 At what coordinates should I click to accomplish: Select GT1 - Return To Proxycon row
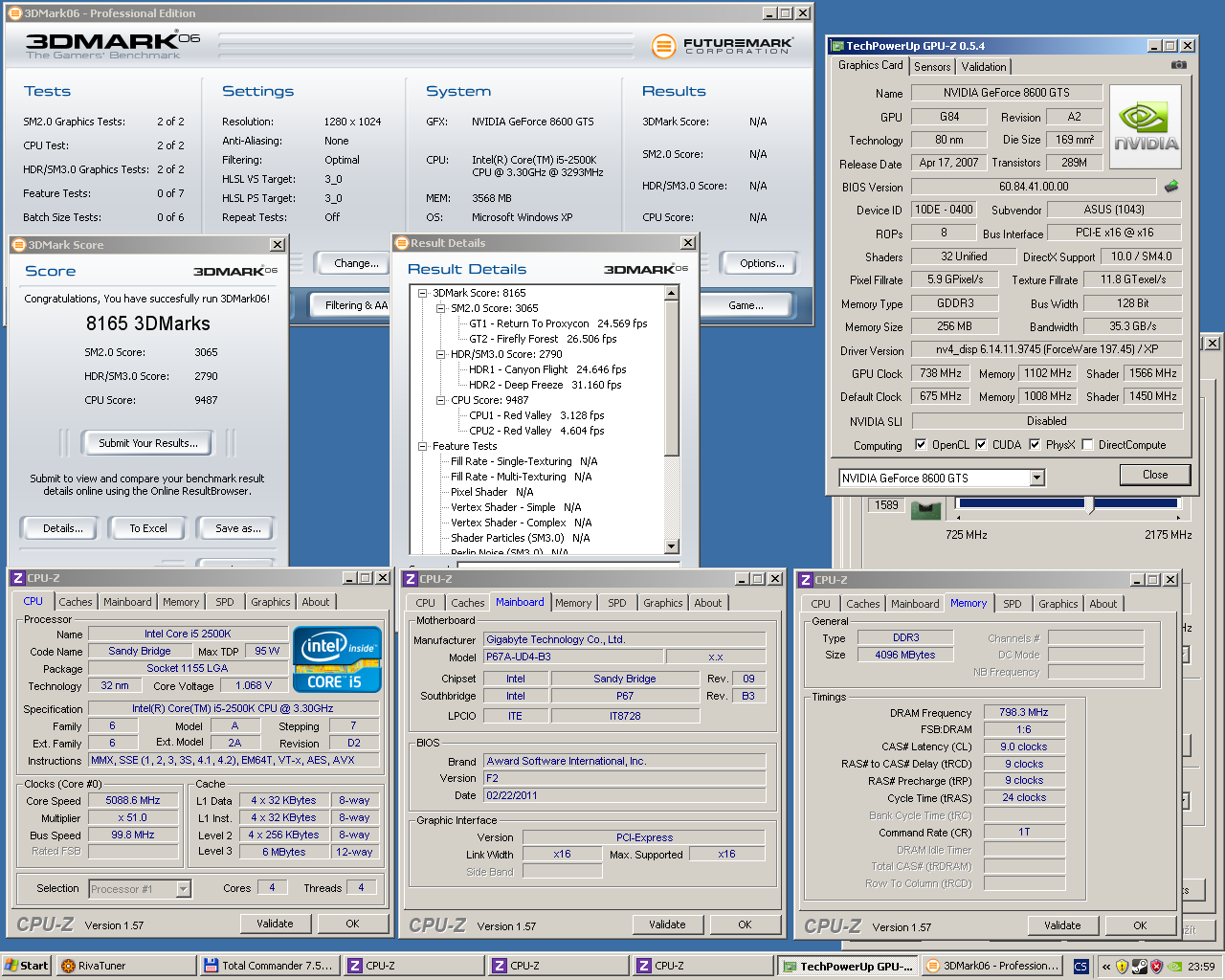coord(558,323)
